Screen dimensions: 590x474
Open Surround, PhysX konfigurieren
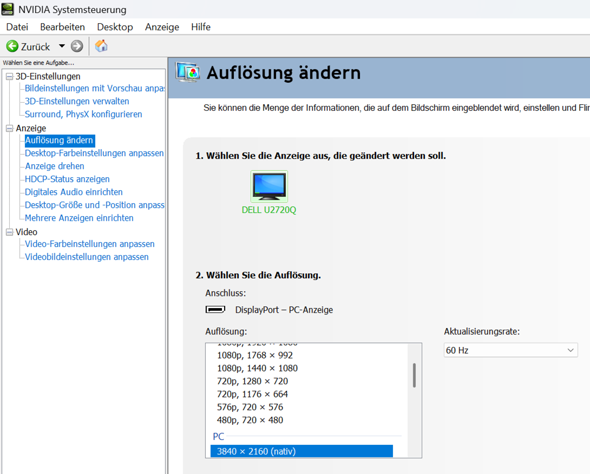click(83, 114)
